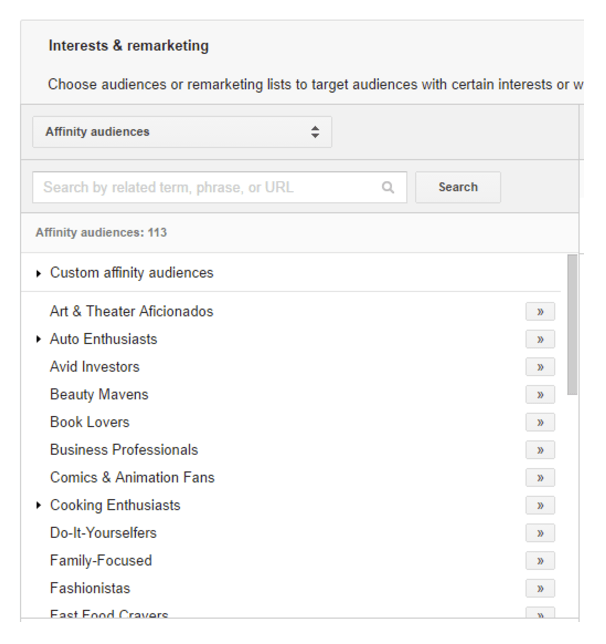
Task: Open the Affinity audiences dropdown
Action: (182, 132)
